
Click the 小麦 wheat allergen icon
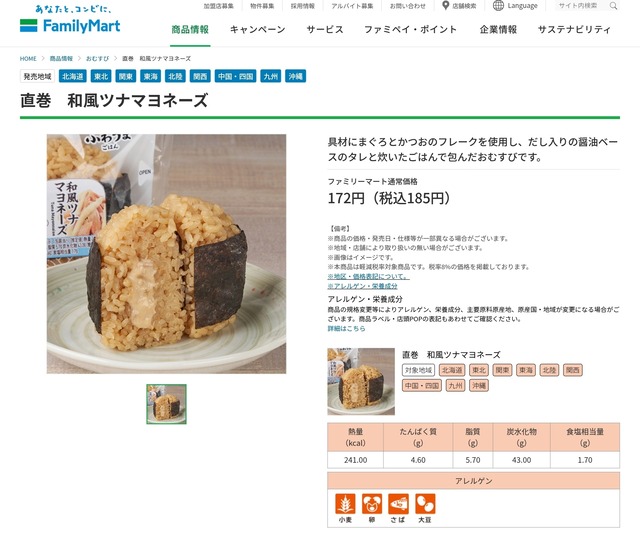pos(345,504)
